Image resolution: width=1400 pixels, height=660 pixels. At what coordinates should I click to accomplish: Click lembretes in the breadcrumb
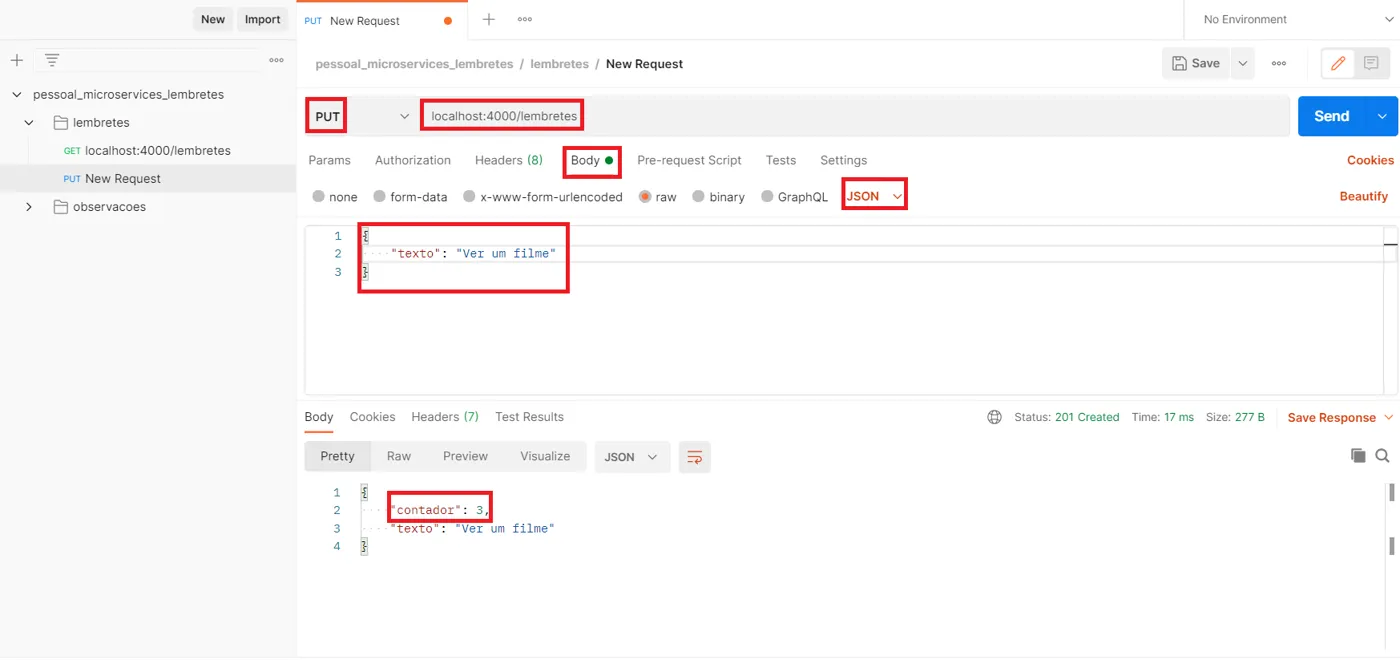tap(560, 63)
